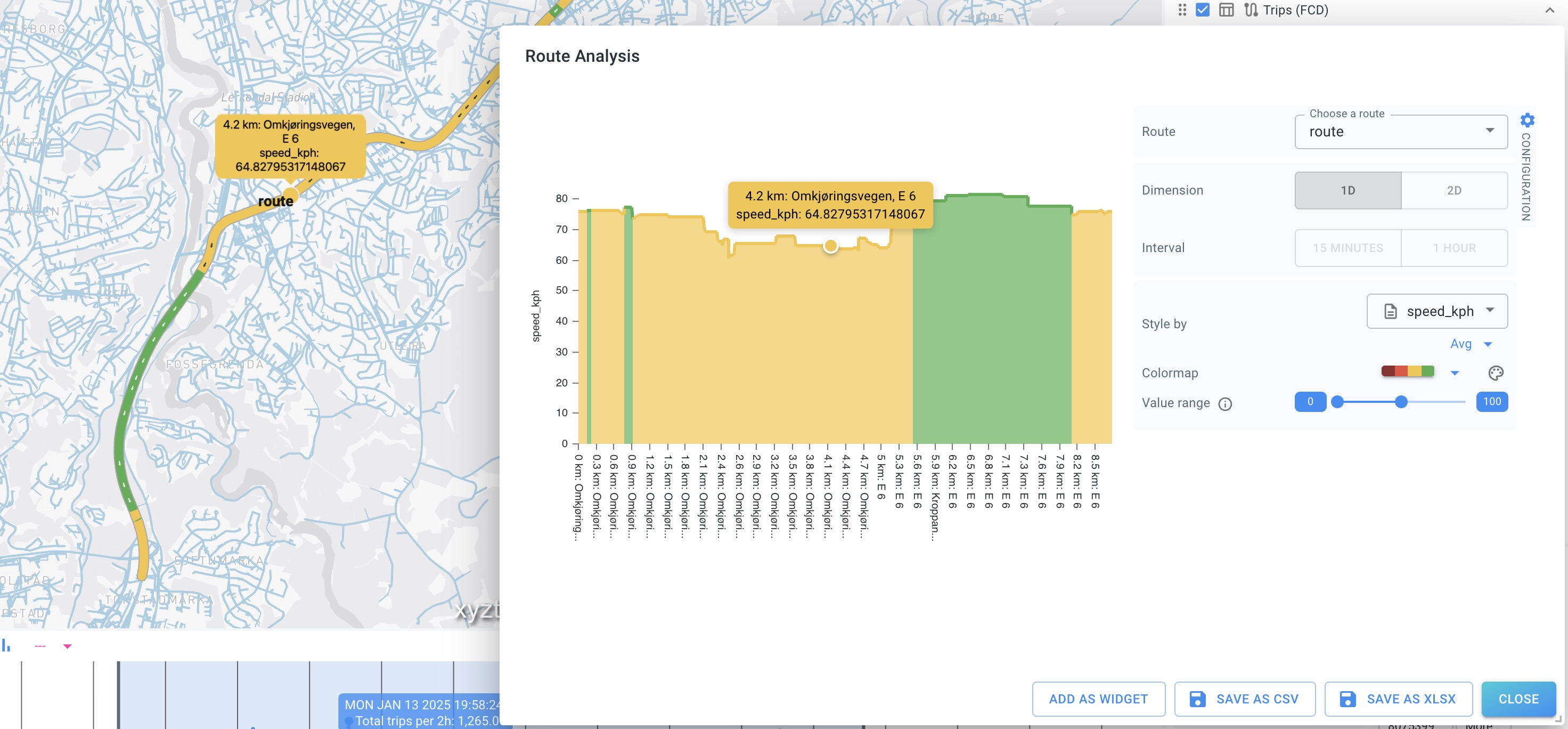Open the colormap selection dropdown arrow

point(1454,372)
